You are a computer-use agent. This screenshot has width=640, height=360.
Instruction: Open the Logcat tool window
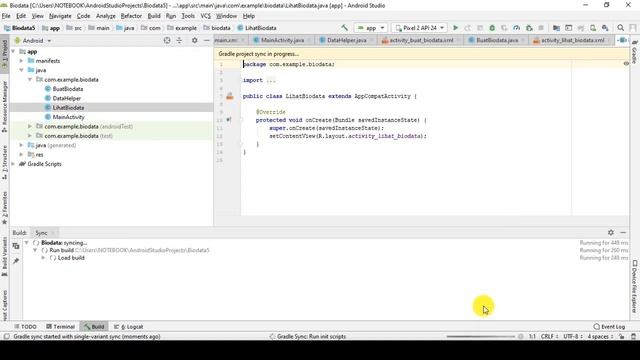coord(129,327)
